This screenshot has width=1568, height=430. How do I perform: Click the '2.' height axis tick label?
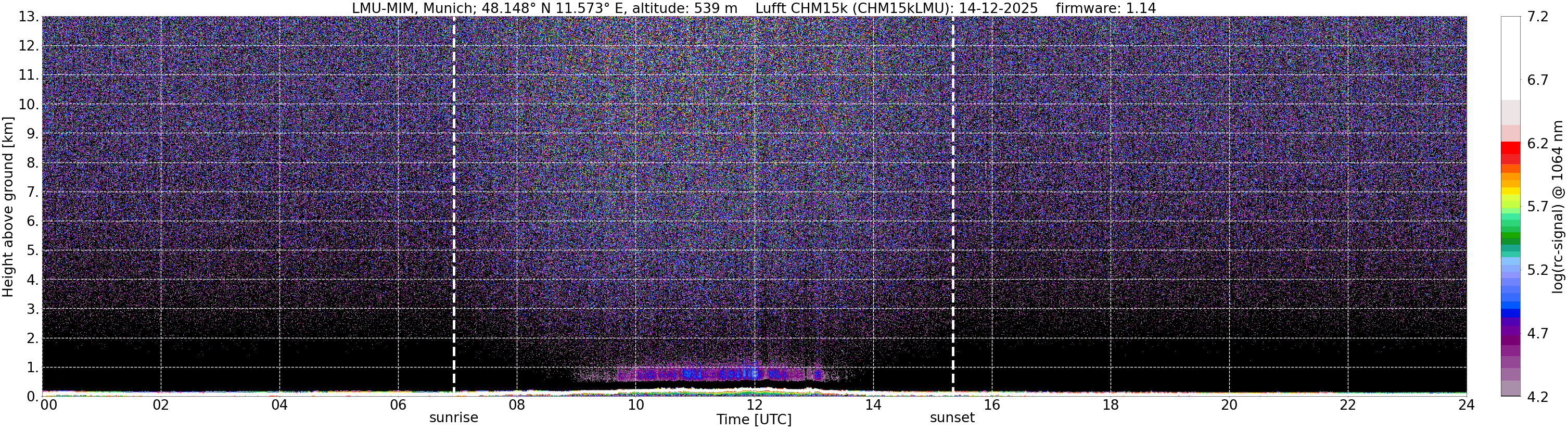click(33, 339)
